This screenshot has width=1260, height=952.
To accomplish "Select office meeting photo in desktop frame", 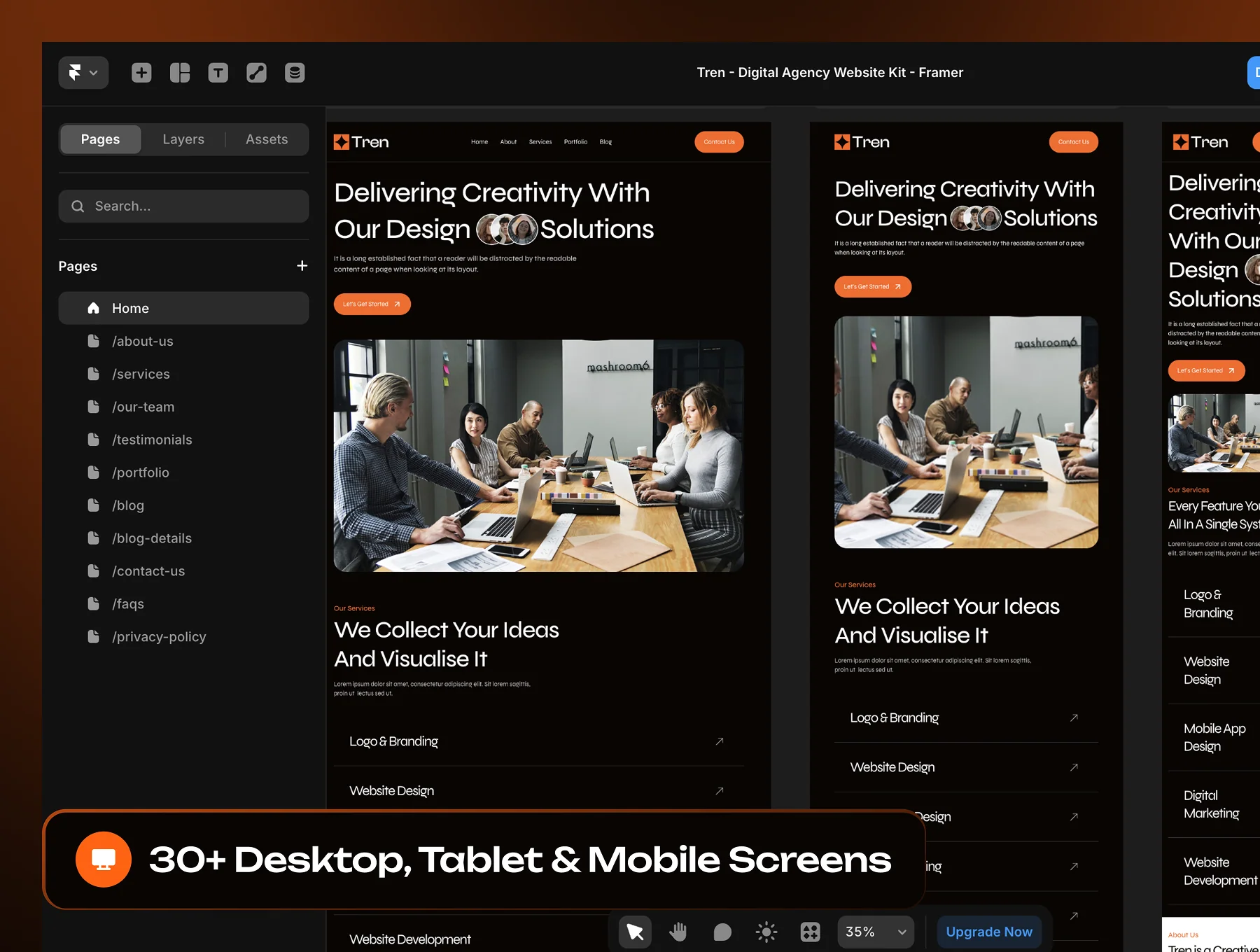I will pyautogui.click(x=538, y=456).
